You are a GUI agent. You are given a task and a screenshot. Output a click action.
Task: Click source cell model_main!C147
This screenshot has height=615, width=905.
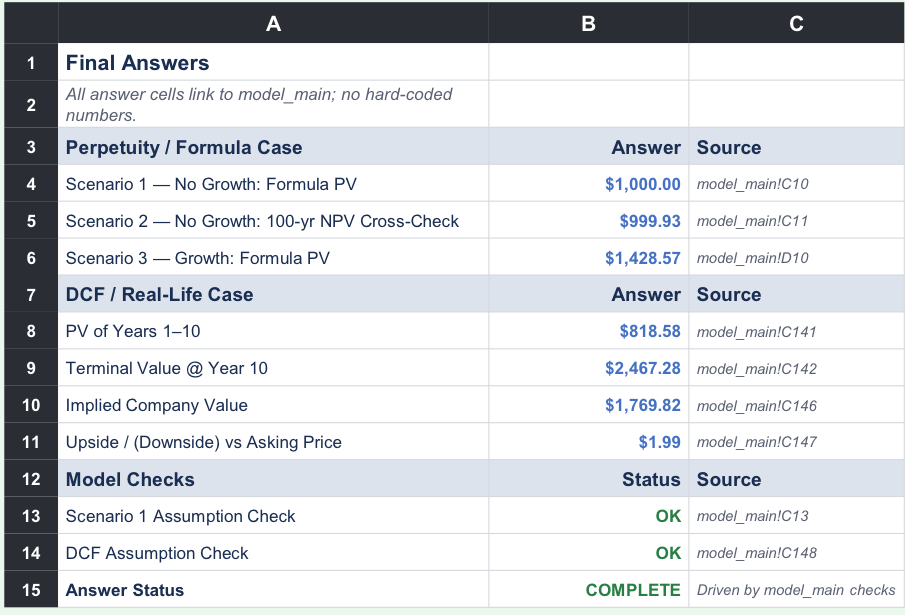coord(796,442)
